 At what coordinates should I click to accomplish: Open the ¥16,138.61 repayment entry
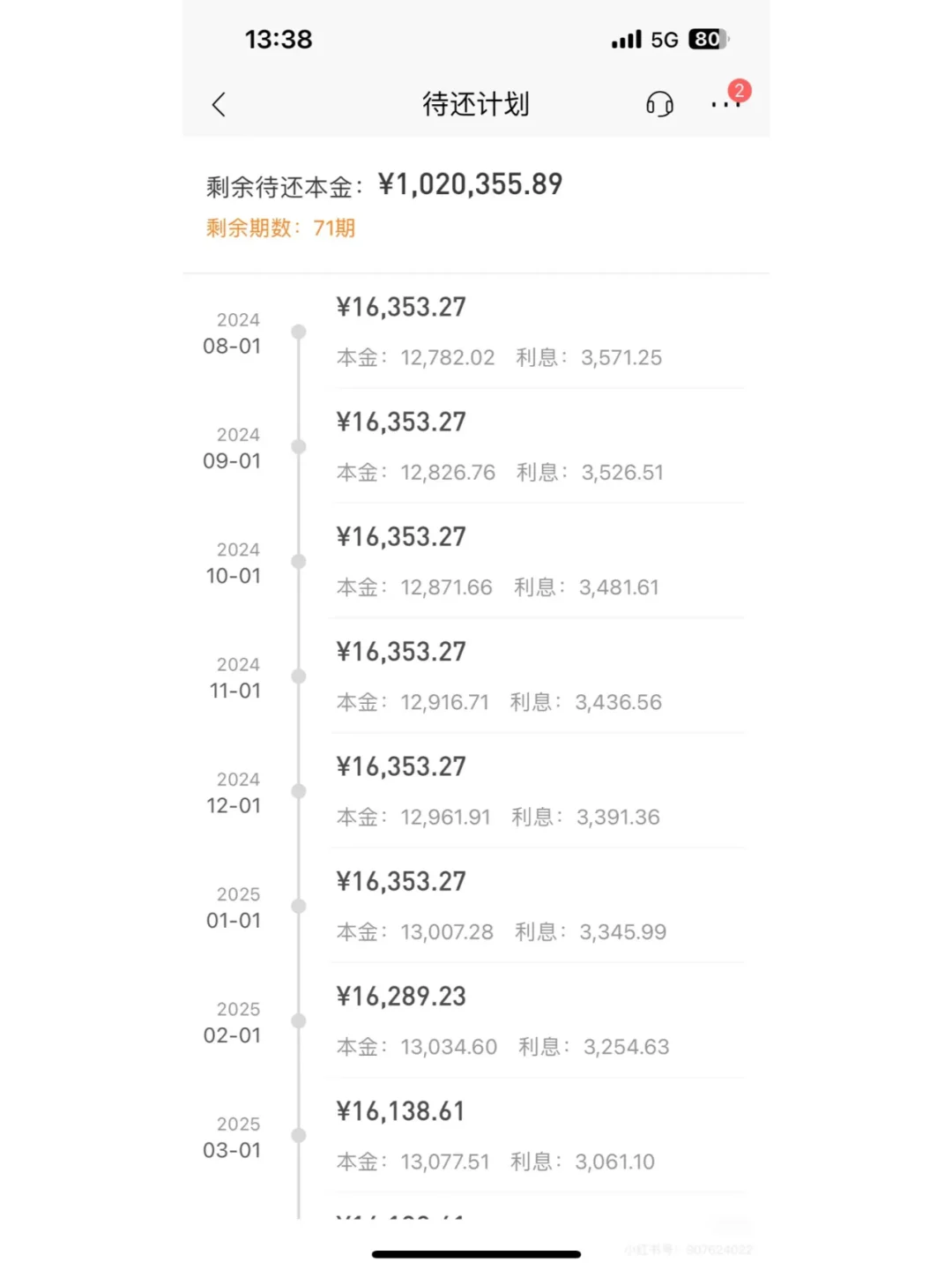538,1136
